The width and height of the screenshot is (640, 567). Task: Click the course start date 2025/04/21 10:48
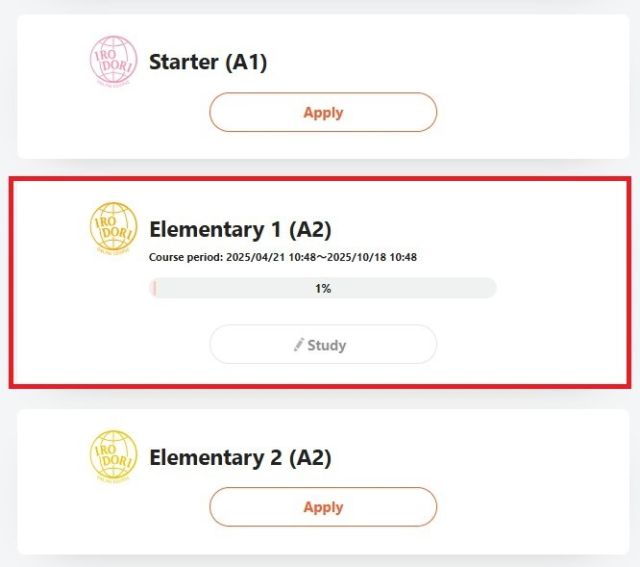coord(271,257)
